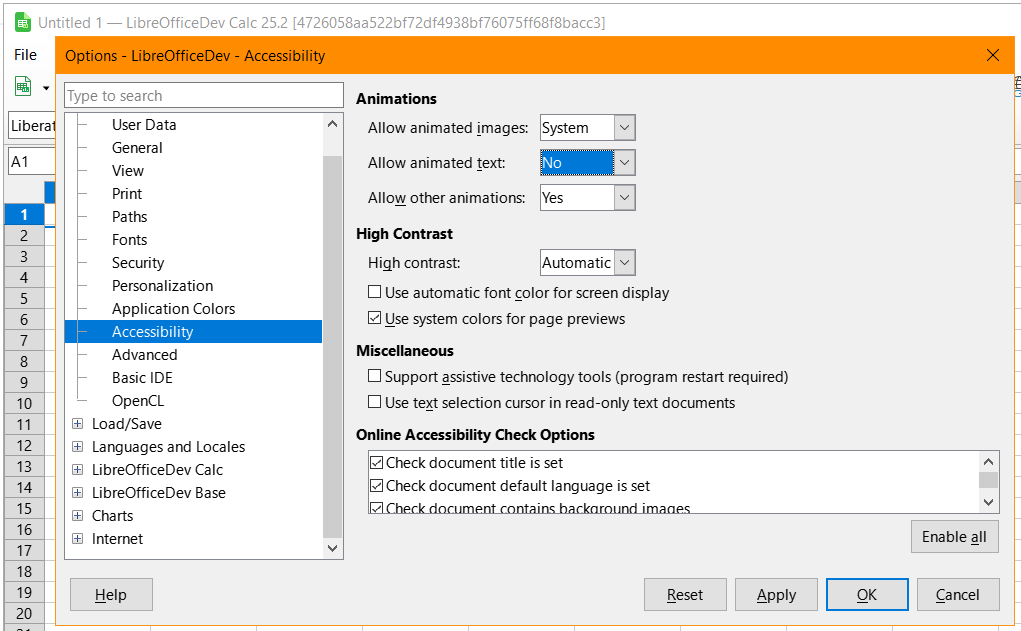Screen dimensions: 1021x631
Task: Select the Security options page
Action: [138, 262]
